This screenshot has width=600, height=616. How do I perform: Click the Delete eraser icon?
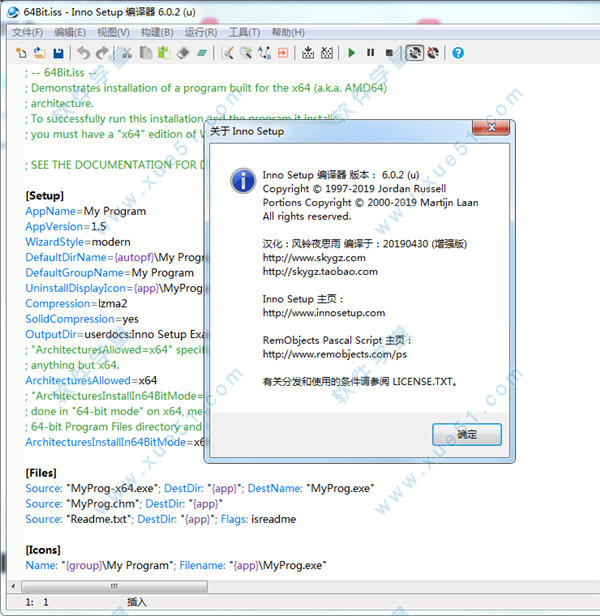click(183, 53)
